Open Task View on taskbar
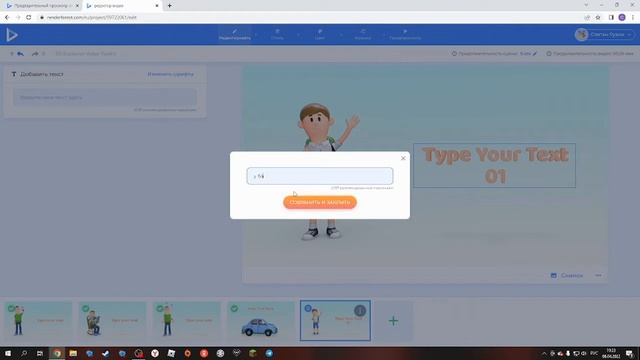Viewport: 640px width, 360px height. click(x=40, y=353)
